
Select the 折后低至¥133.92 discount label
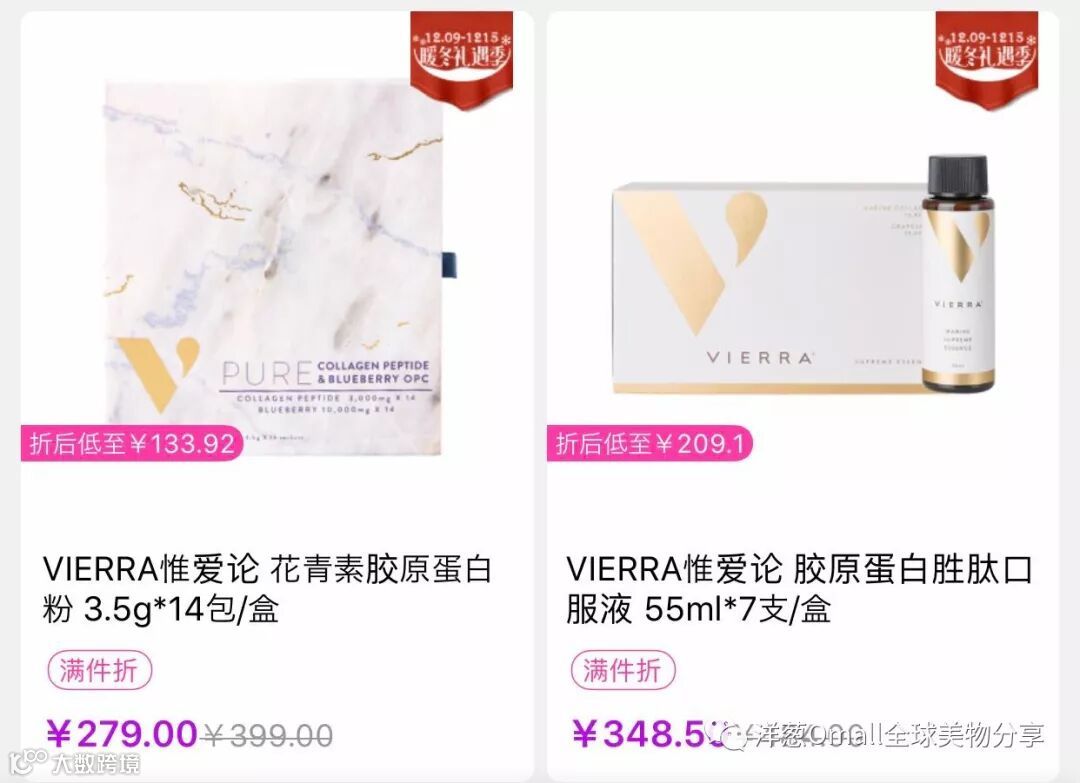[x=132, y=443]
